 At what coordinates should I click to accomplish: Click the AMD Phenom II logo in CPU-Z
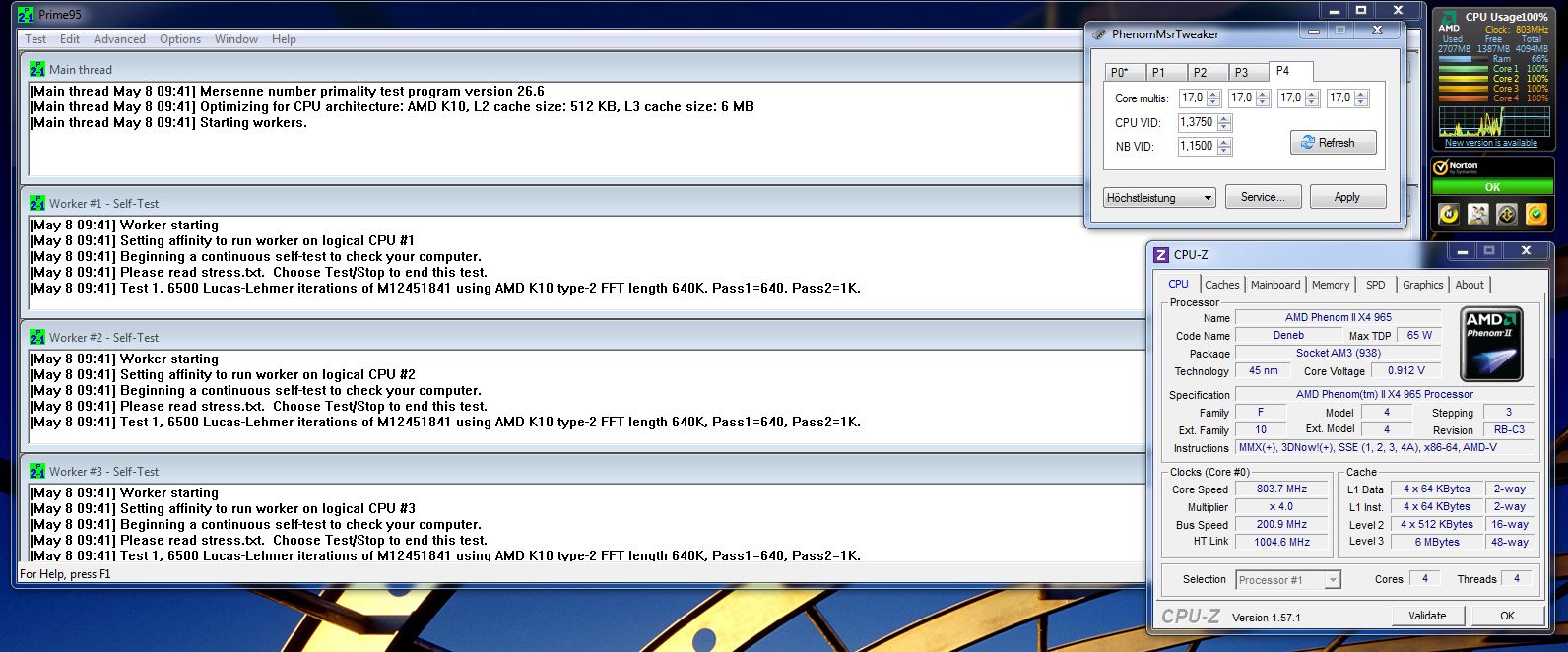pos(1491,344)
